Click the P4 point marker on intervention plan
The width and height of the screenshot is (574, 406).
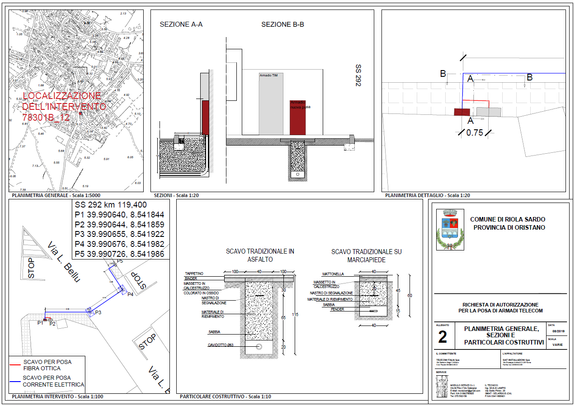[123, 290]
